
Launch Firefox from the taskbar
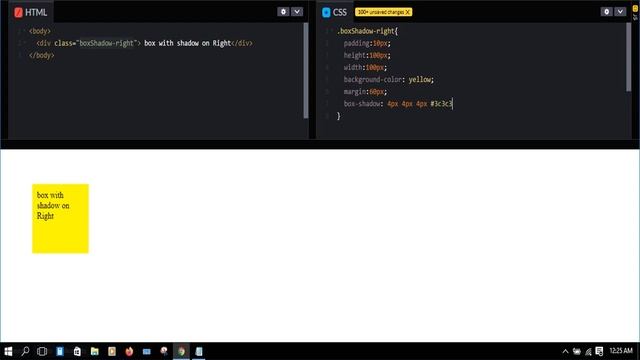(129, 351)
